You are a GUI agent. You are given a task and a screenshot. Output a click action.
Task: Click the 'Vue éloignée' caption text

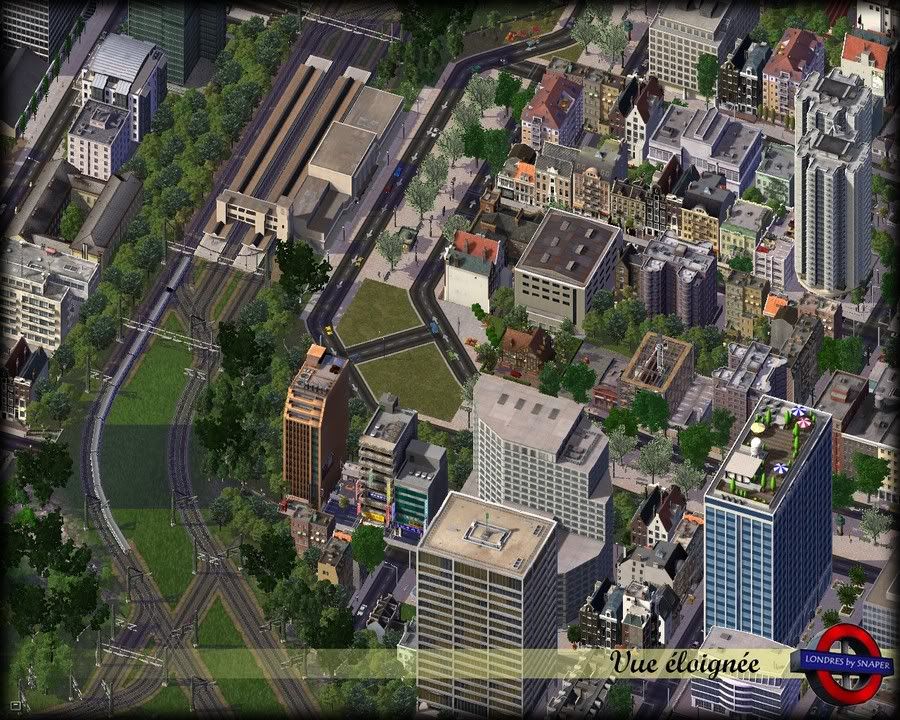click(685, 663)
